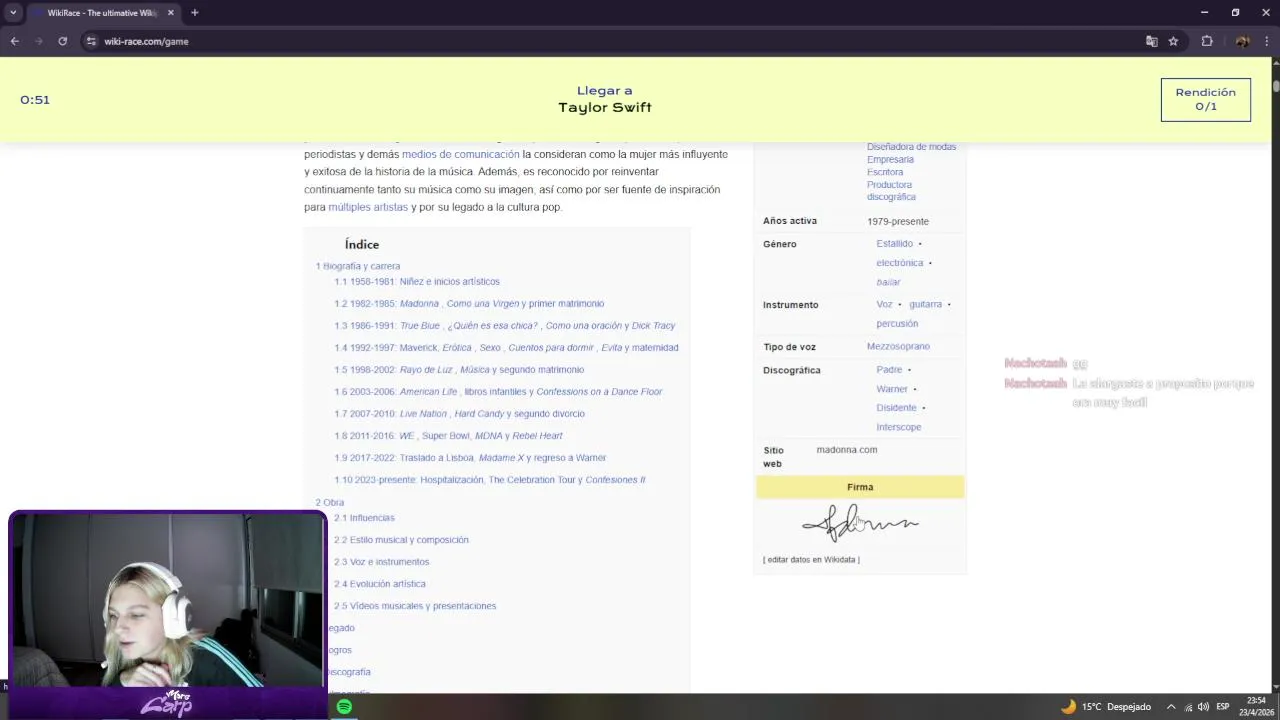
Task: Click editar datos en Wikidata link
Action: pos(811,560)
